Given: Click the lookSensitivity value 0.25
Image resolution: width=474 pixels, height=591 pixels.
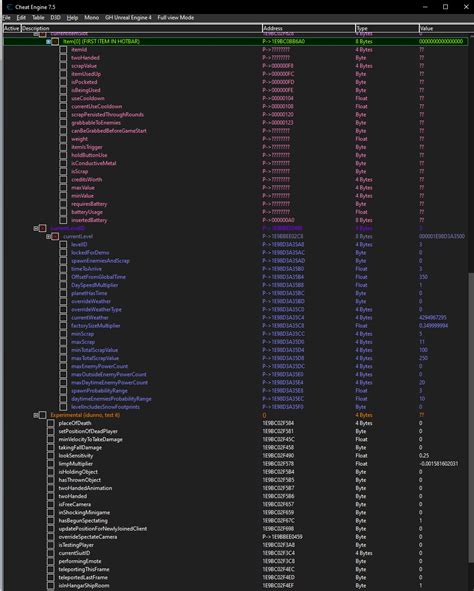Looking at the screenshot, I should coord(424,455).
